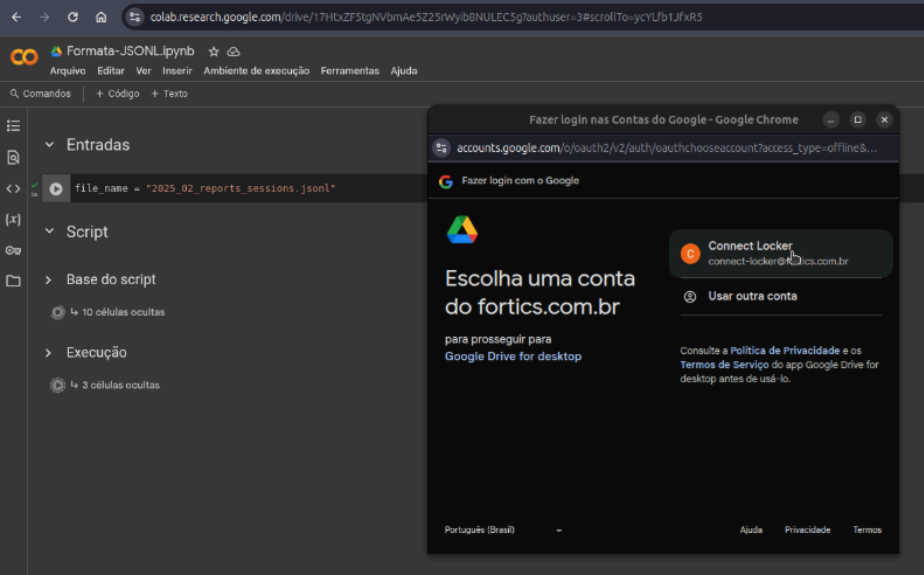Open the Editar menu

(111, 71)
